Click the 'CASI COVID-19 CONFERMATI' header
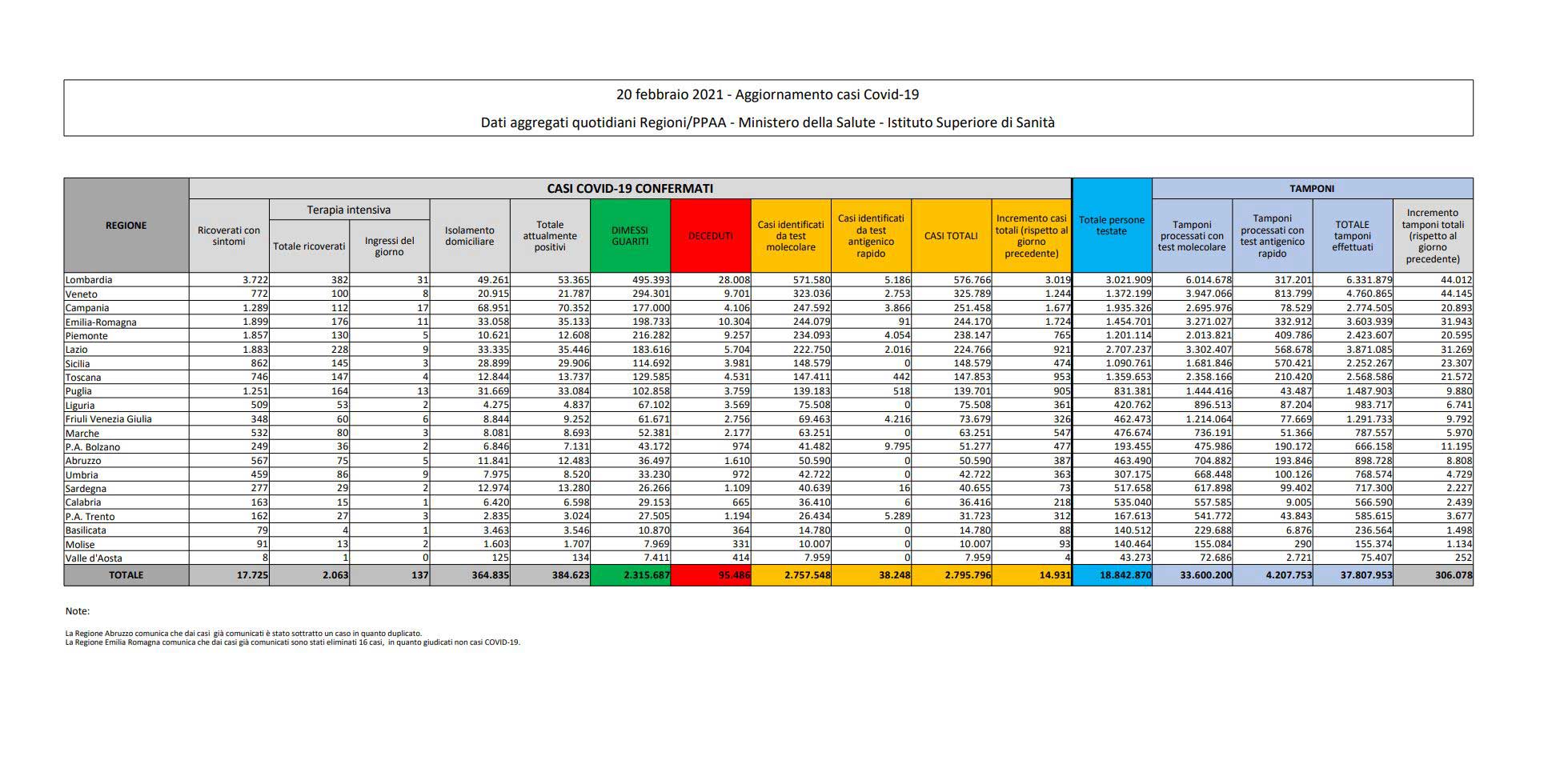 coord(630,189)
